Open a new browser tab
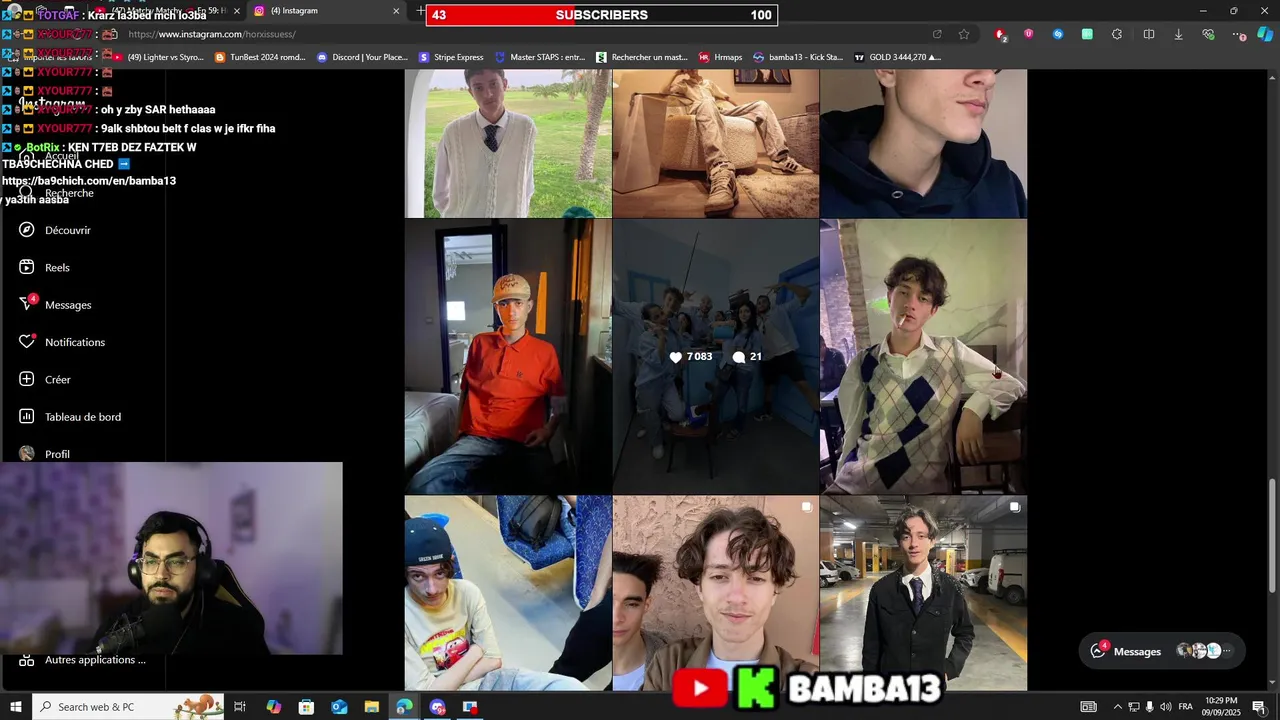This screenshot has width=1280, height=720. [419, 11]
